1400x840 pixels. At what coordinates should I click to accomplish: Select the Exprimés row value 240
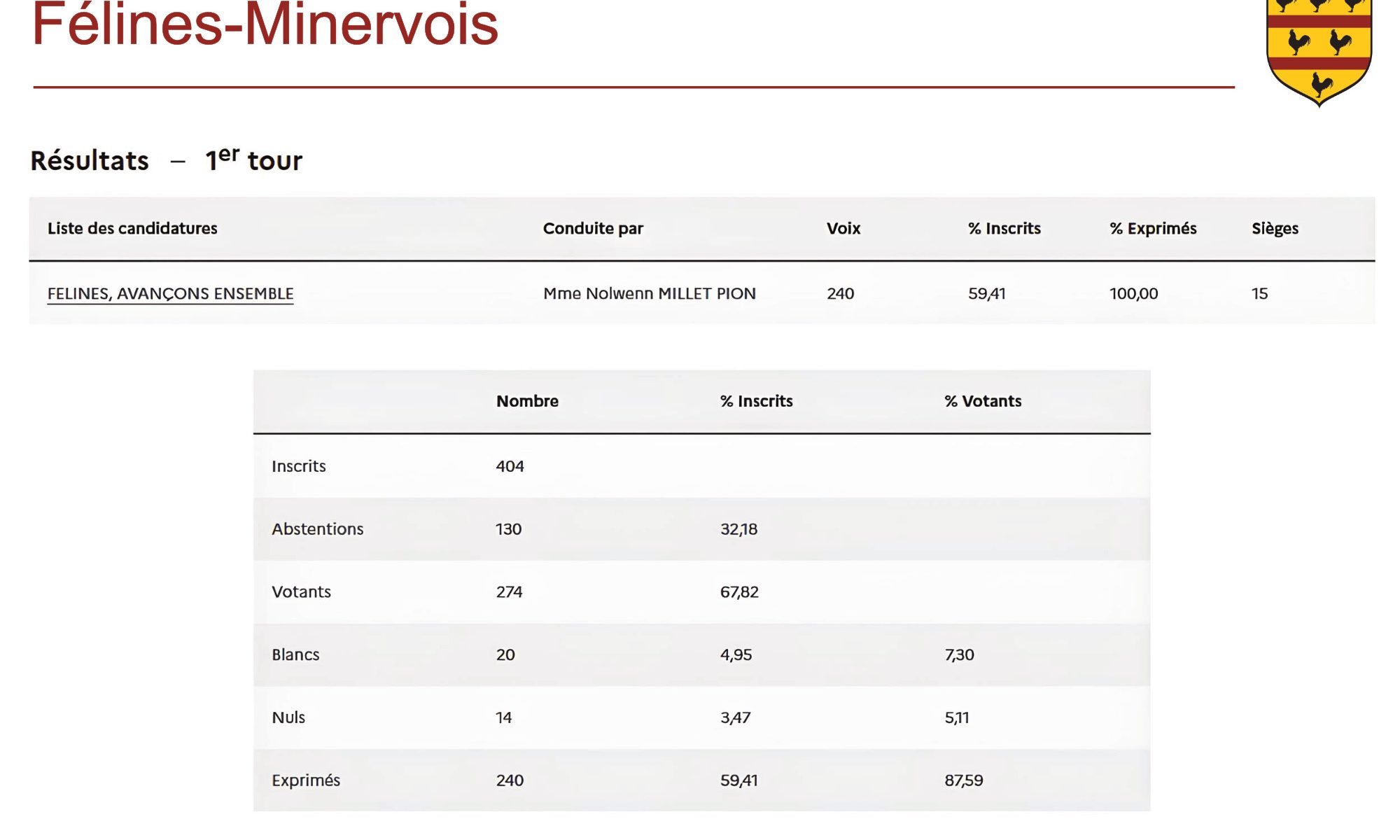click(510, 779)
